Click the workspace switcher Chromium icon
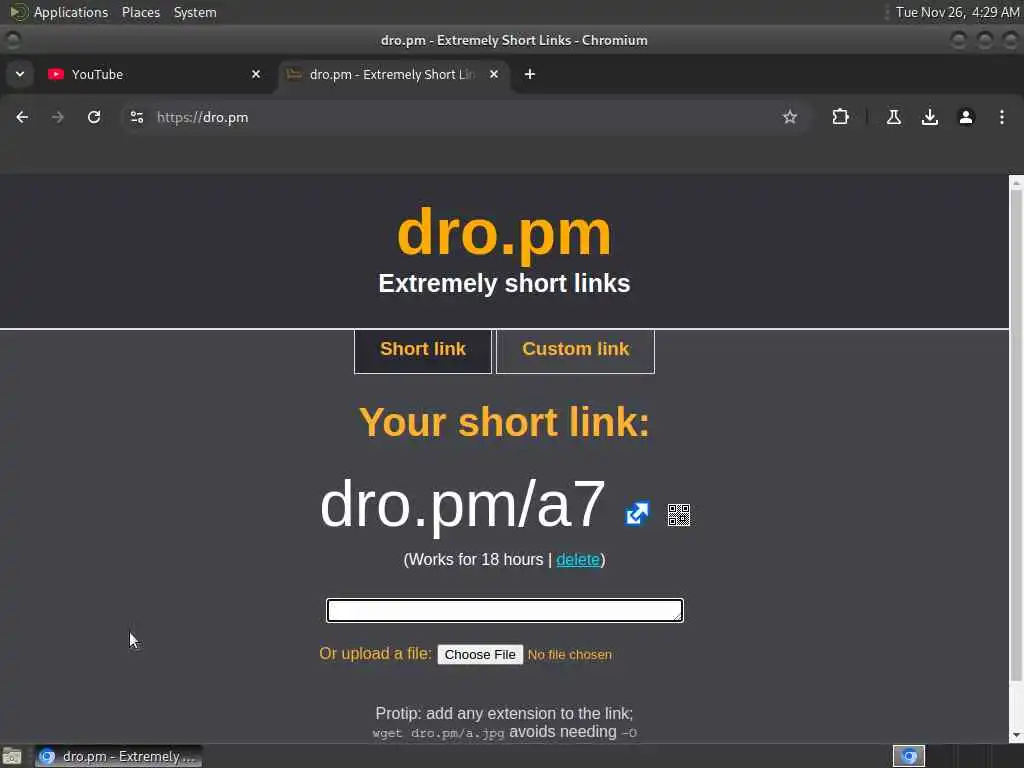Image resolution: width=1024 pixels, height=768 pixels. (x=909, y=756)
